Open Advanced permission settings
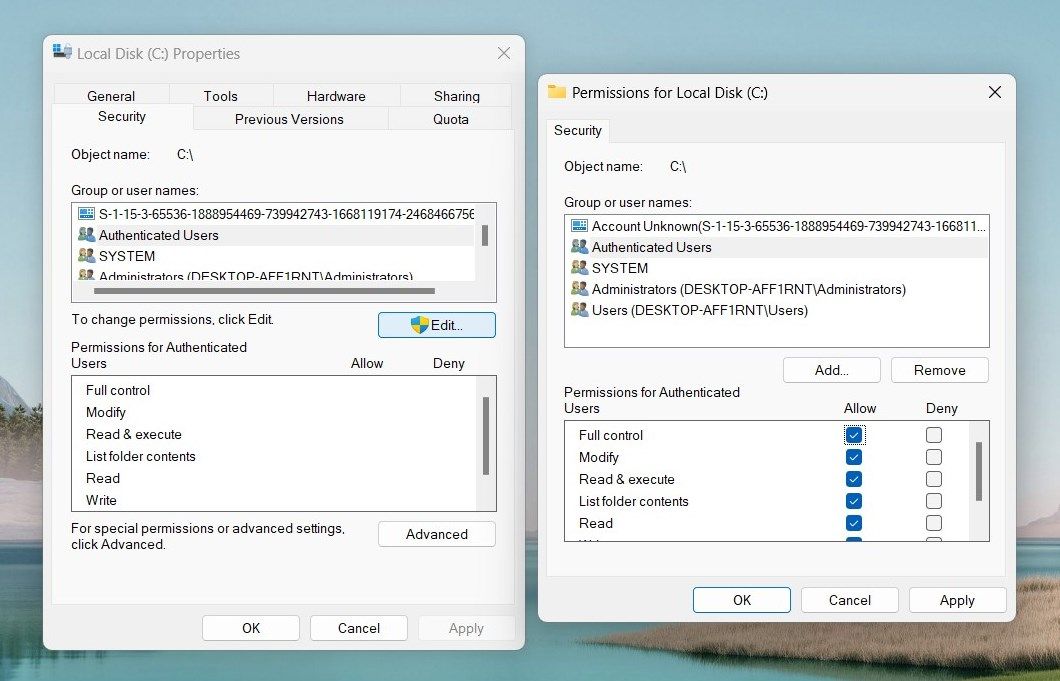 pos(436,534)
